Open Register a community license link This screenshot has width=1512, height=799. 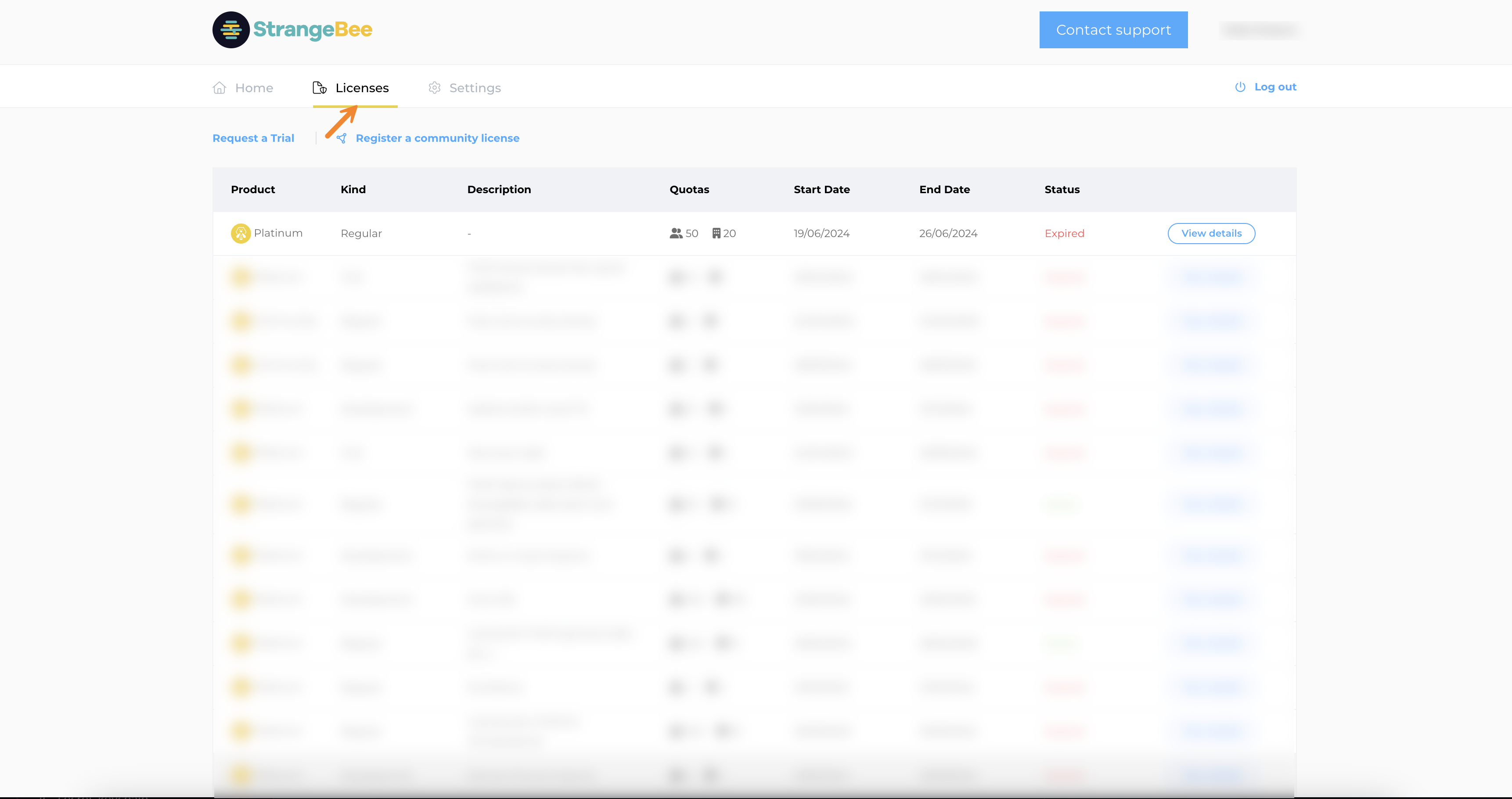click(428, 138)
